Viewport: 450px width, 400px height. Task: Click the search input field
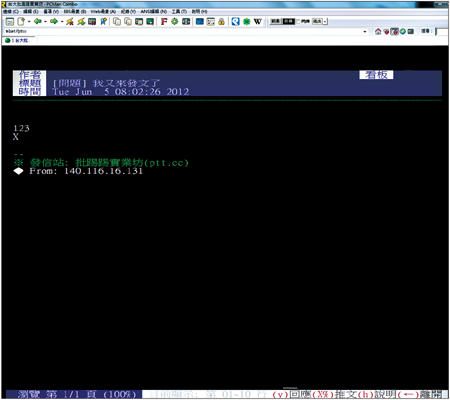pyautogui.click(x=442, y=31)
